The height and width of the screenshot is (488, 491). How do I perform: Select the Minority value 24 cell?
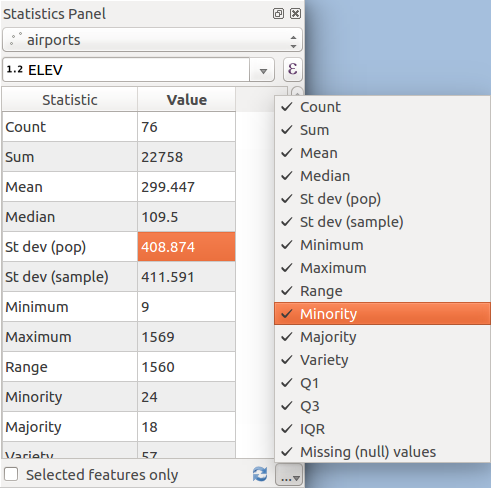[x=186, y=397]
